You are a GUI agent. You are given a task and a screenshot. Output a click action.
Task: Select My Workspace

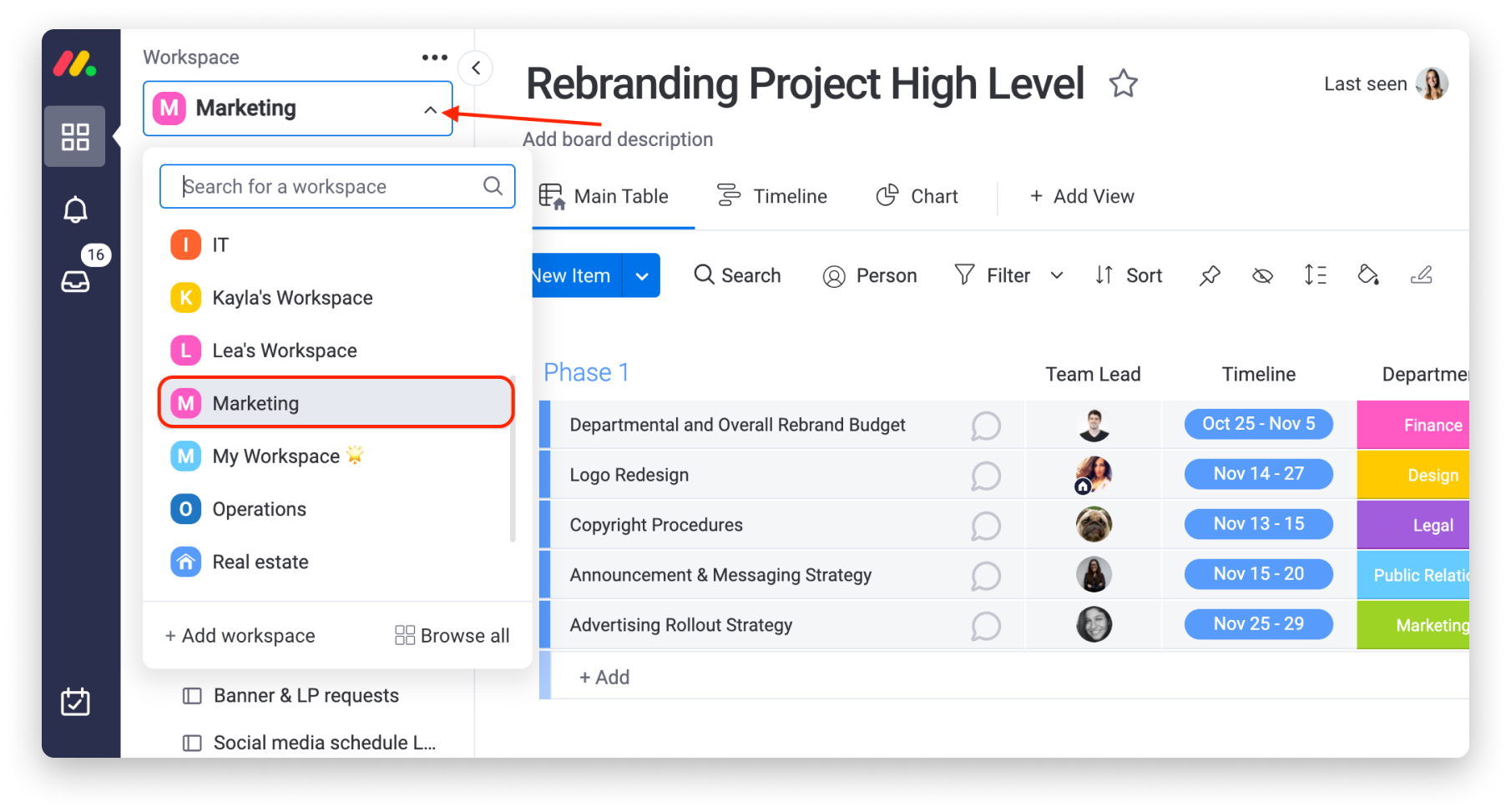[336, 456]
